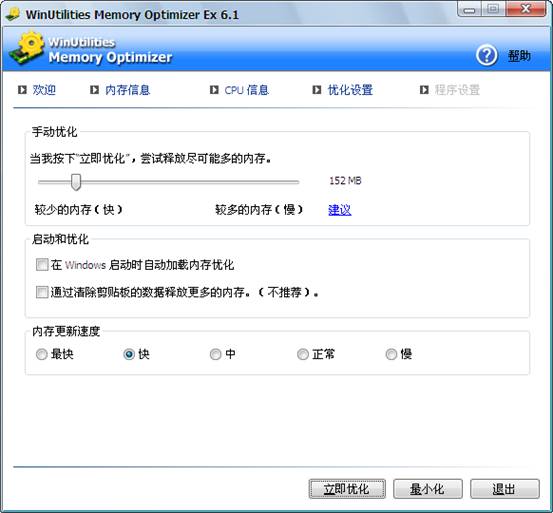Click the blue help question mark icon

(486, 55)
